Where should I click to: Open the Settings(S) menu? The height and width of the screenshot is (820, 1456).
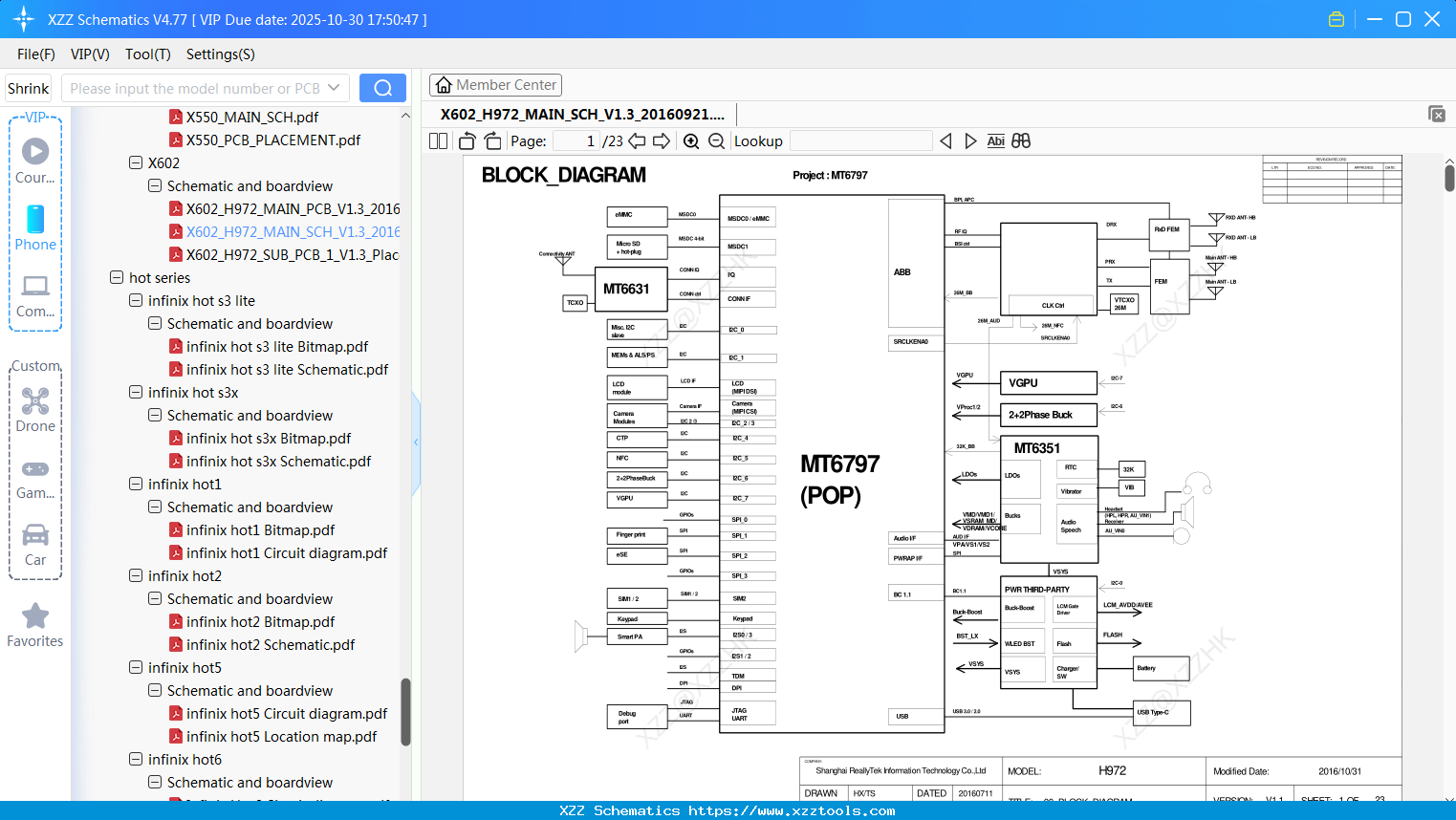pyautogui.click(x=221, y=54)
